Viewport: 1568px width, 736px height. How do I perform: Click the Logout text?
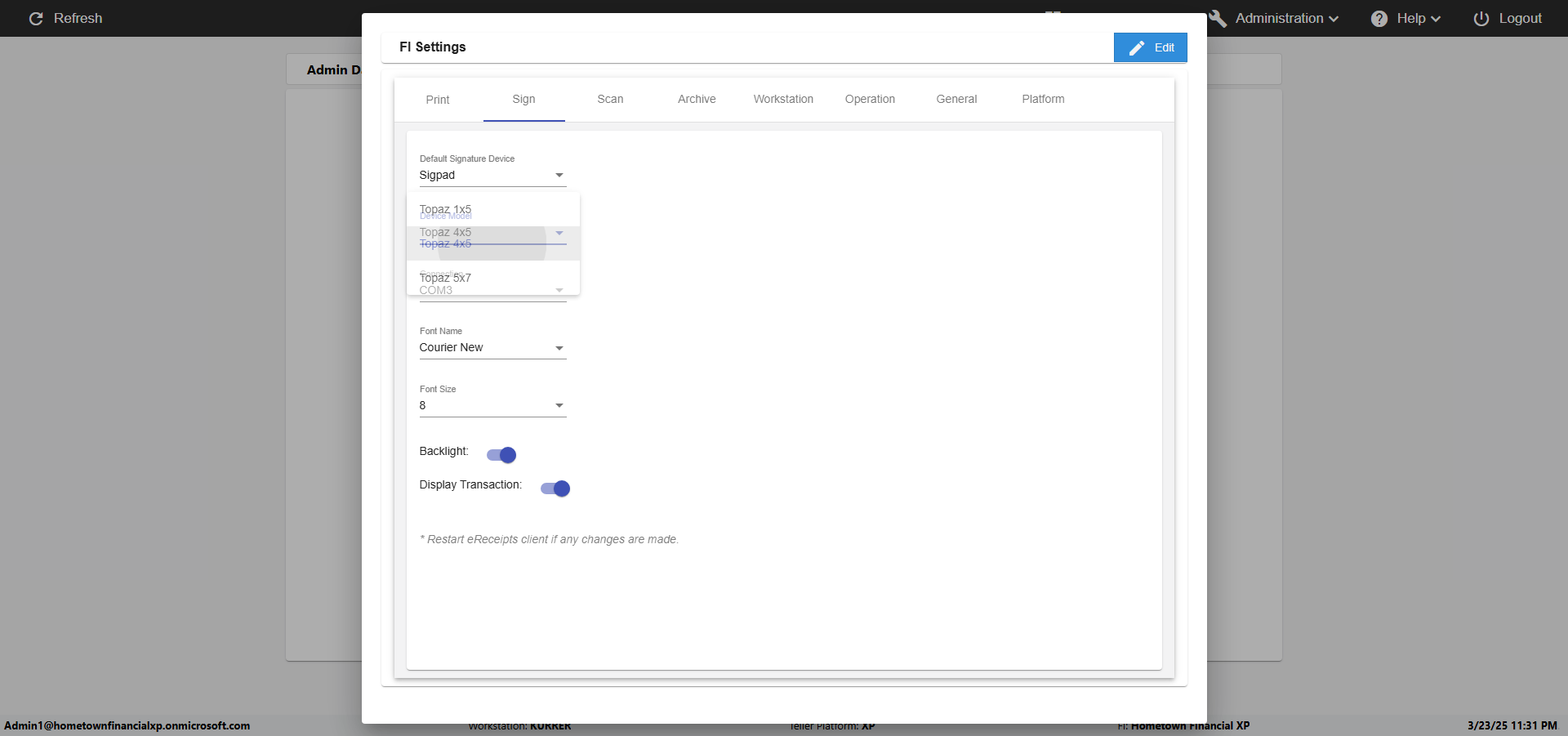pos(1520,18)
